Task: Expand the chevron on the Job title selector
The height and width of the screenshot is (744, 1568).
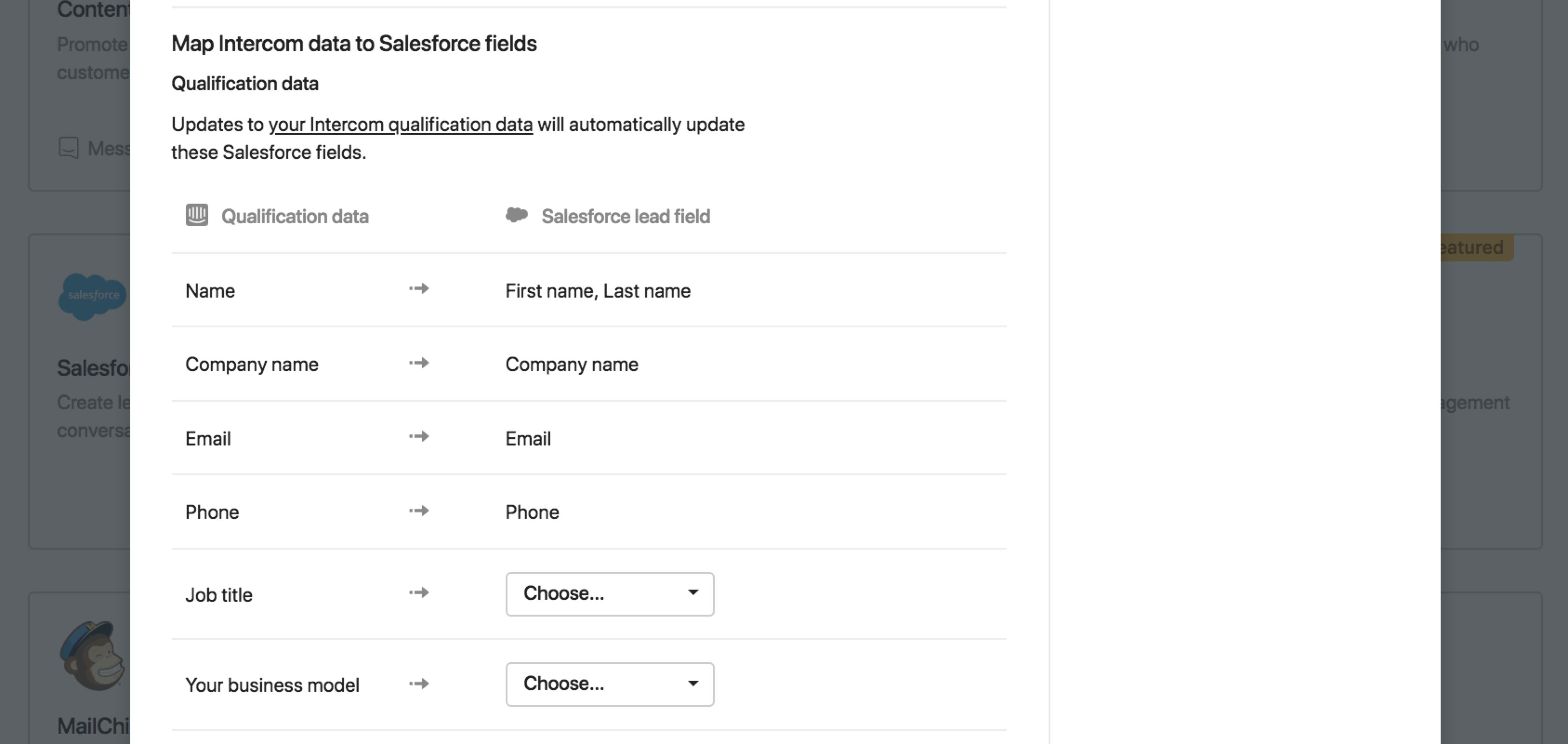Action: pos(693,594)
